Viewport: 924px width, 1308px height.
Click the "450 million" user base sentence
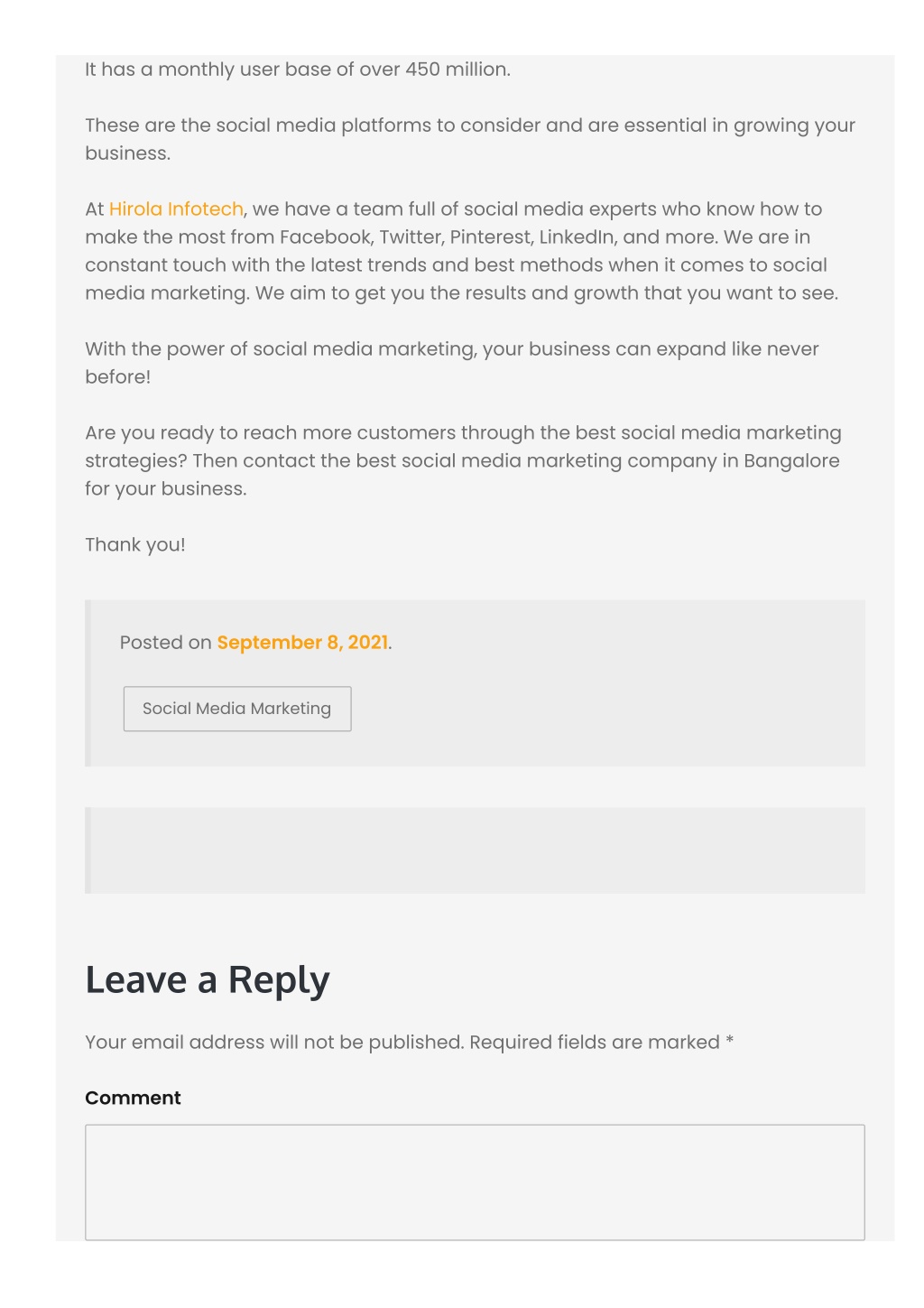[x=298, y=70]
